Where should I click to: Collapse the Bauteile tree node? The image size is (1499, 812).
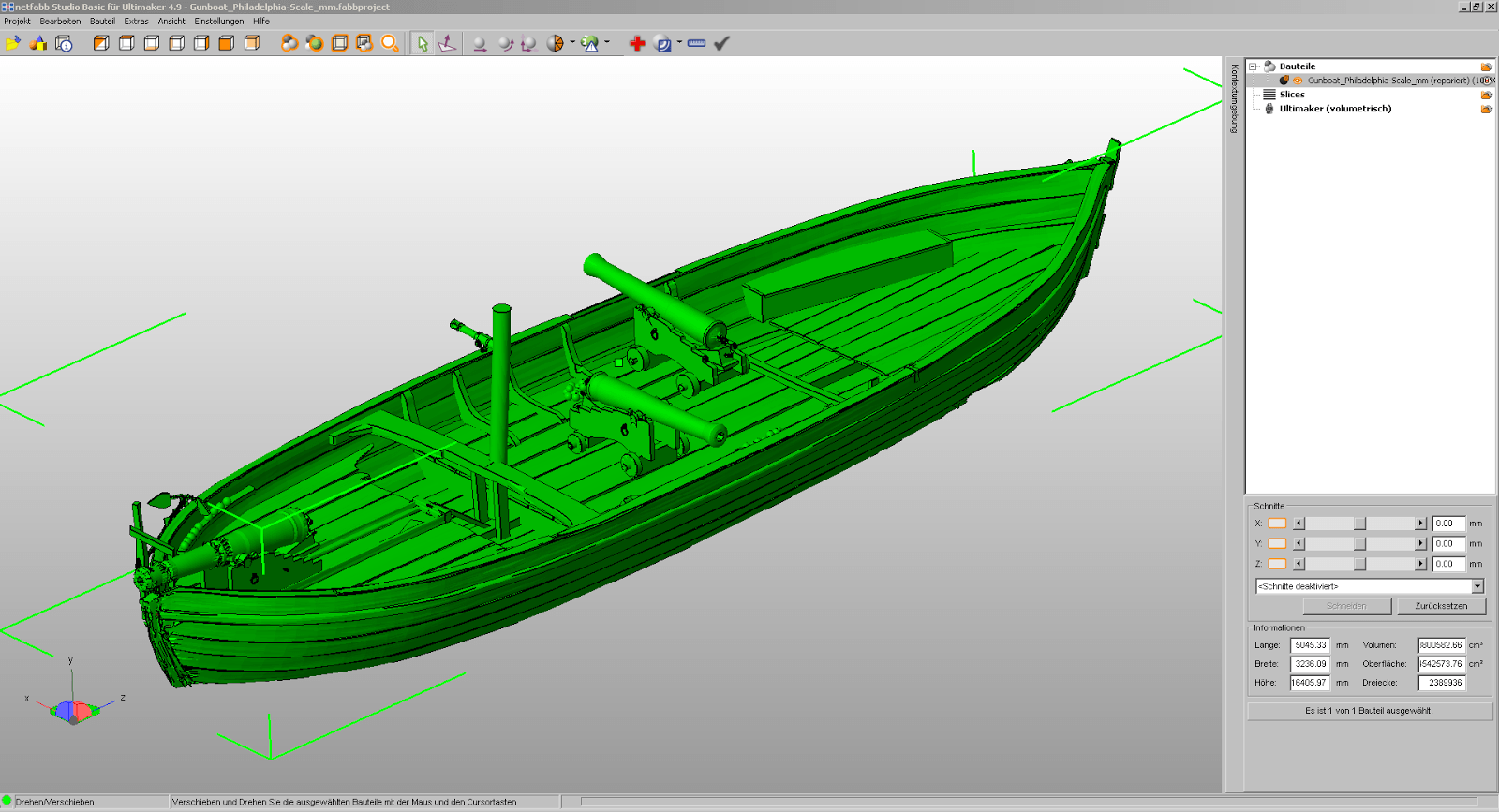(1253, 66)
